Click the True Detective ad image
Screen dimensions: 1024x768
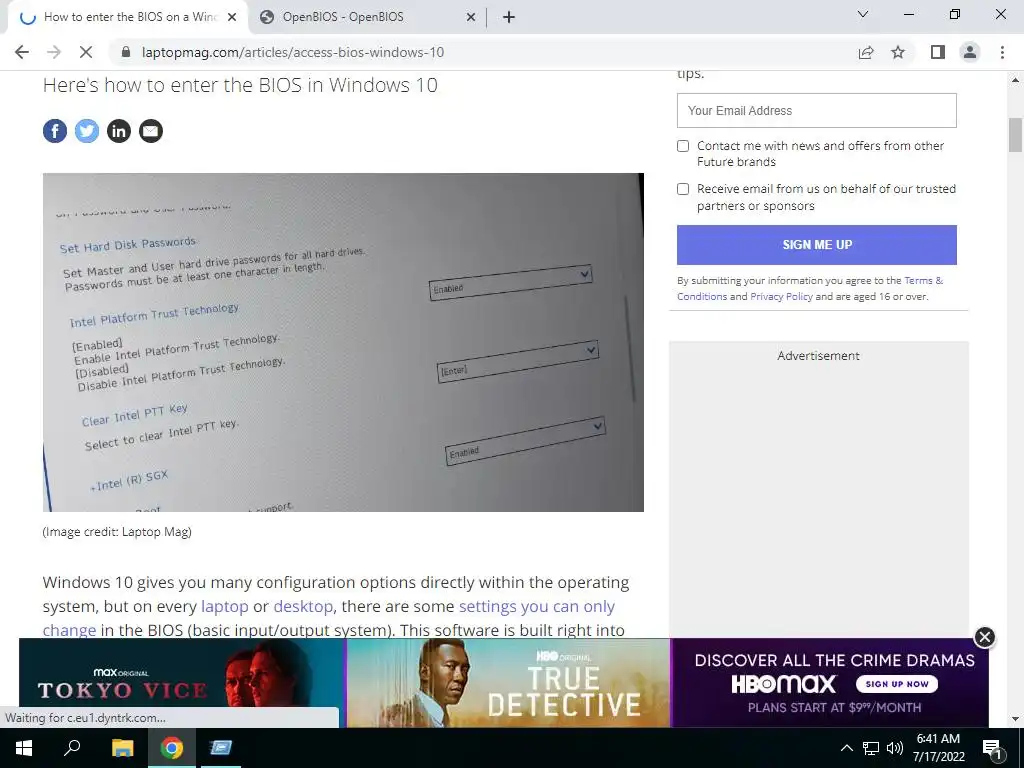(x=508, y=682)
